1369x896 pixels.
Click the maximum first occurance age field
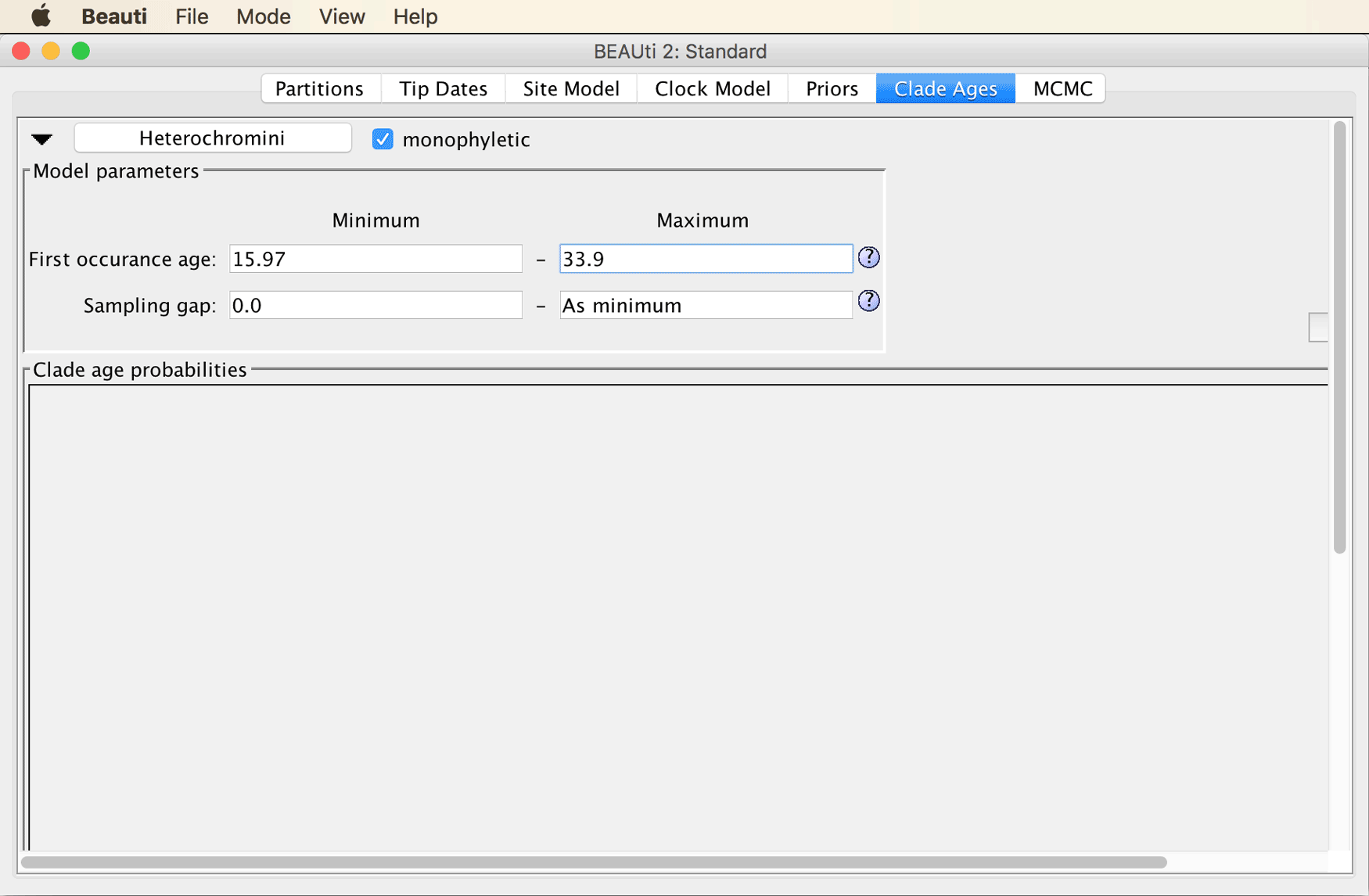706,259
